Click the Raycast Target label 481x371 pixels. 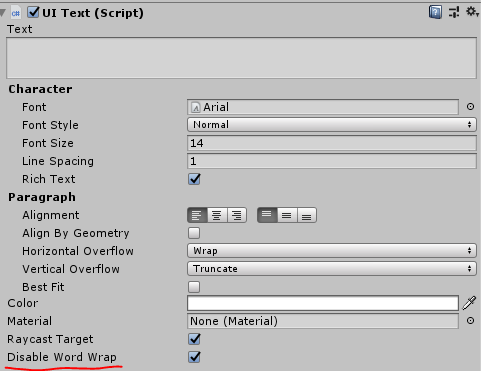pos(50,339)
